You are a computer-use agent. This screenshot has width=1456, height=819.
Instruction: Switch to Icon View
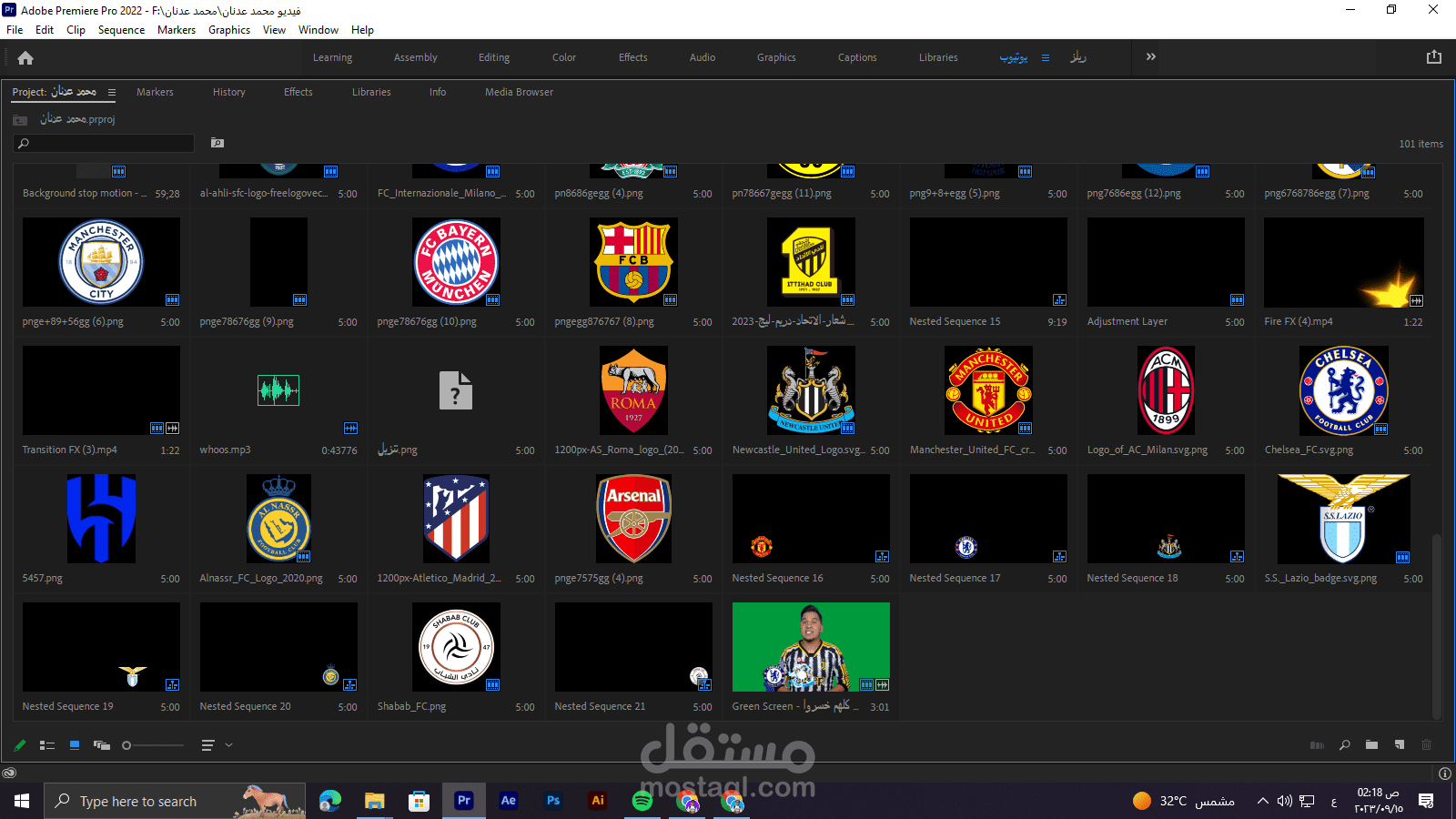tap(75, 745)
